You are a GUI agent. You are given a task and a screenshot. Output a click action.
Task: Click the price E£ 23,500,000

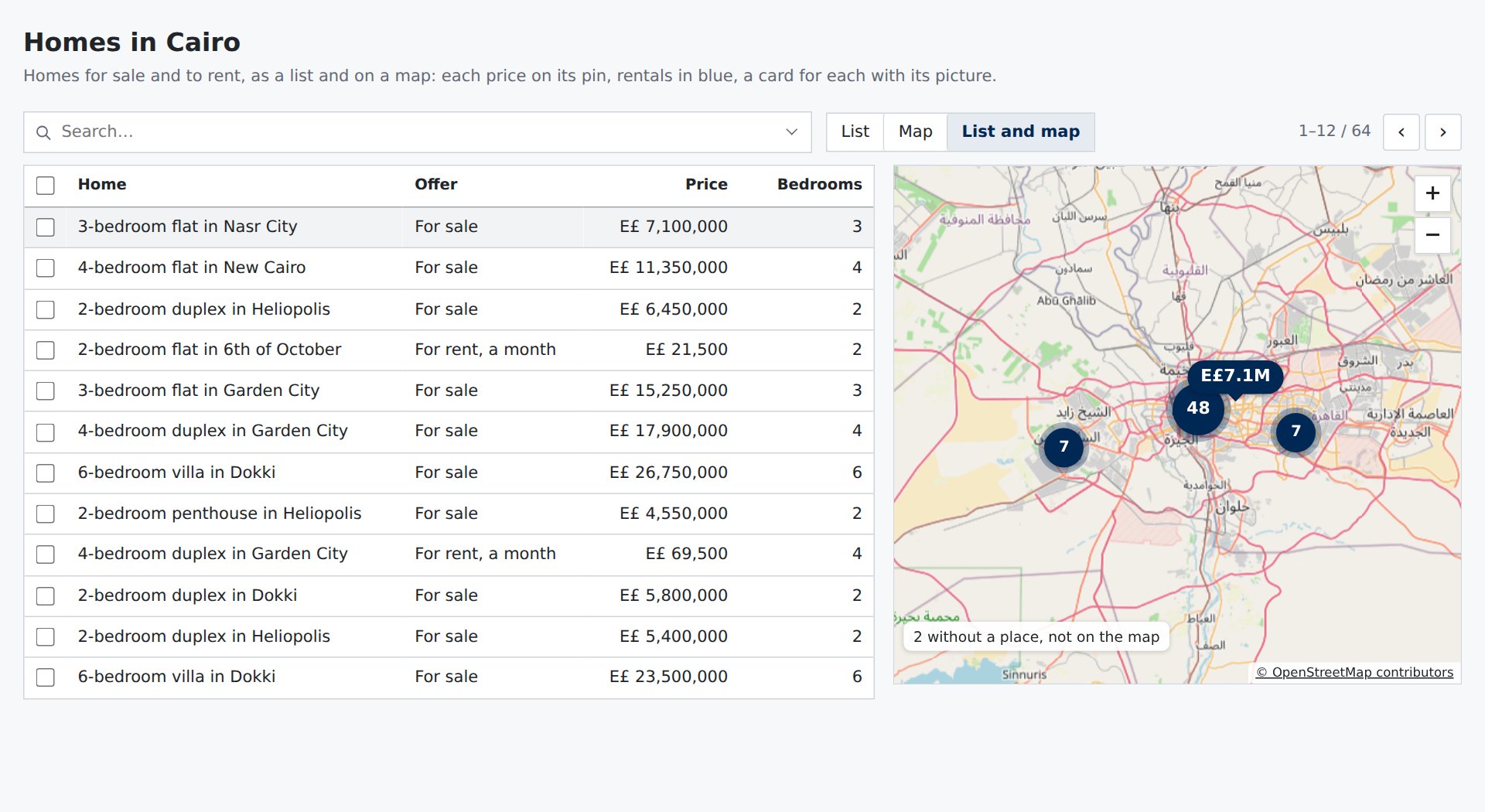point(668,677)
